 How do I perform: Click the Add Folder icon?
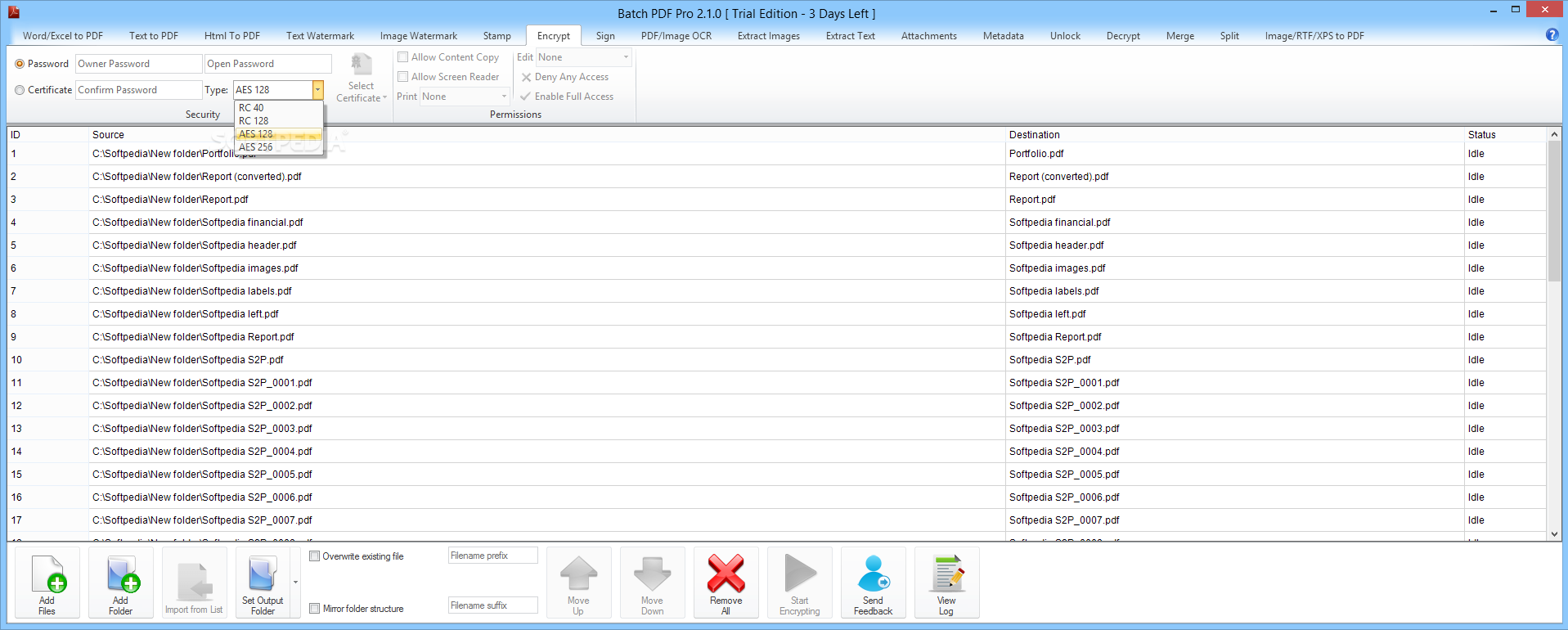[x=122, y=574]
